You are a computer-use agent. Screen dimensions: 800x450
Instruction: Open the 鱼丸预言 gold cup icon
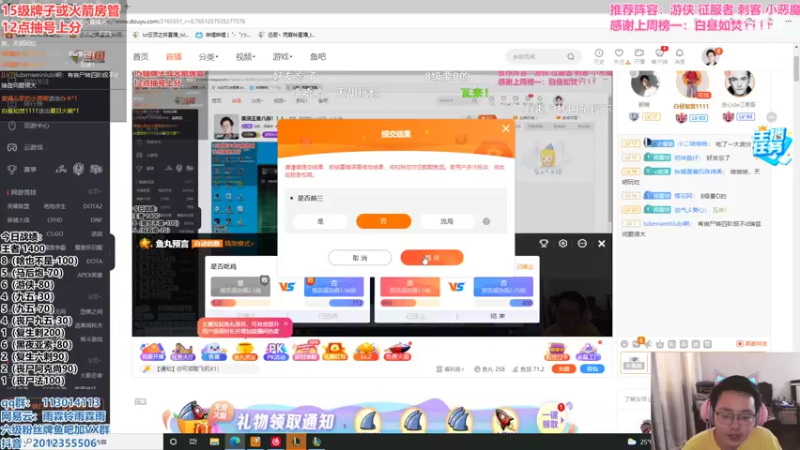tap(244, 352)
